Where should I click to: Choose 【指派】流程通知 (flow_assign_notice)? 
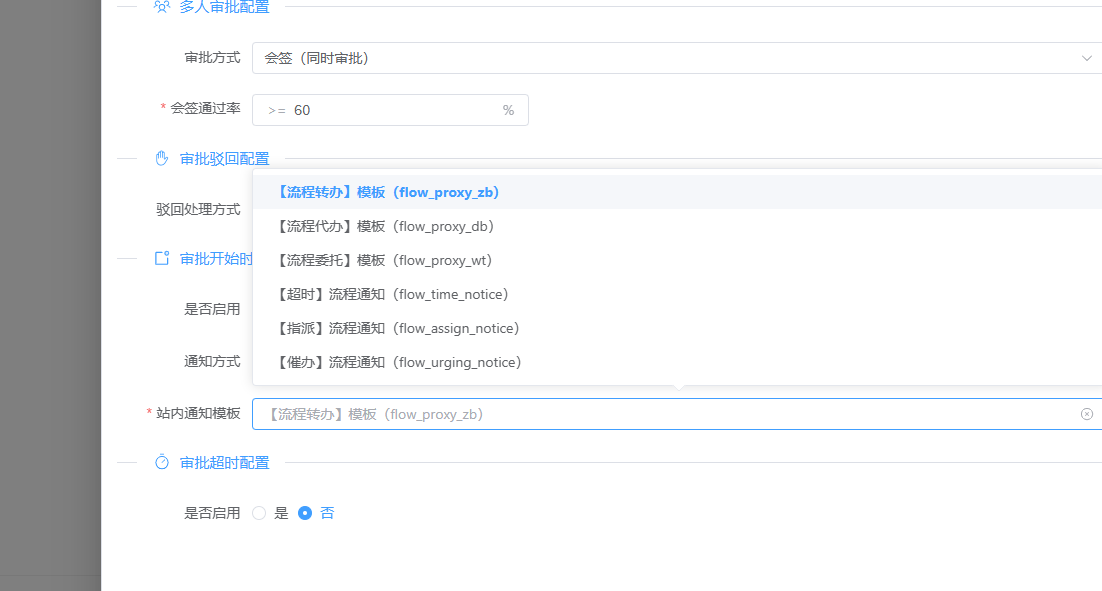pyautogui.click(x=397, y=328)
